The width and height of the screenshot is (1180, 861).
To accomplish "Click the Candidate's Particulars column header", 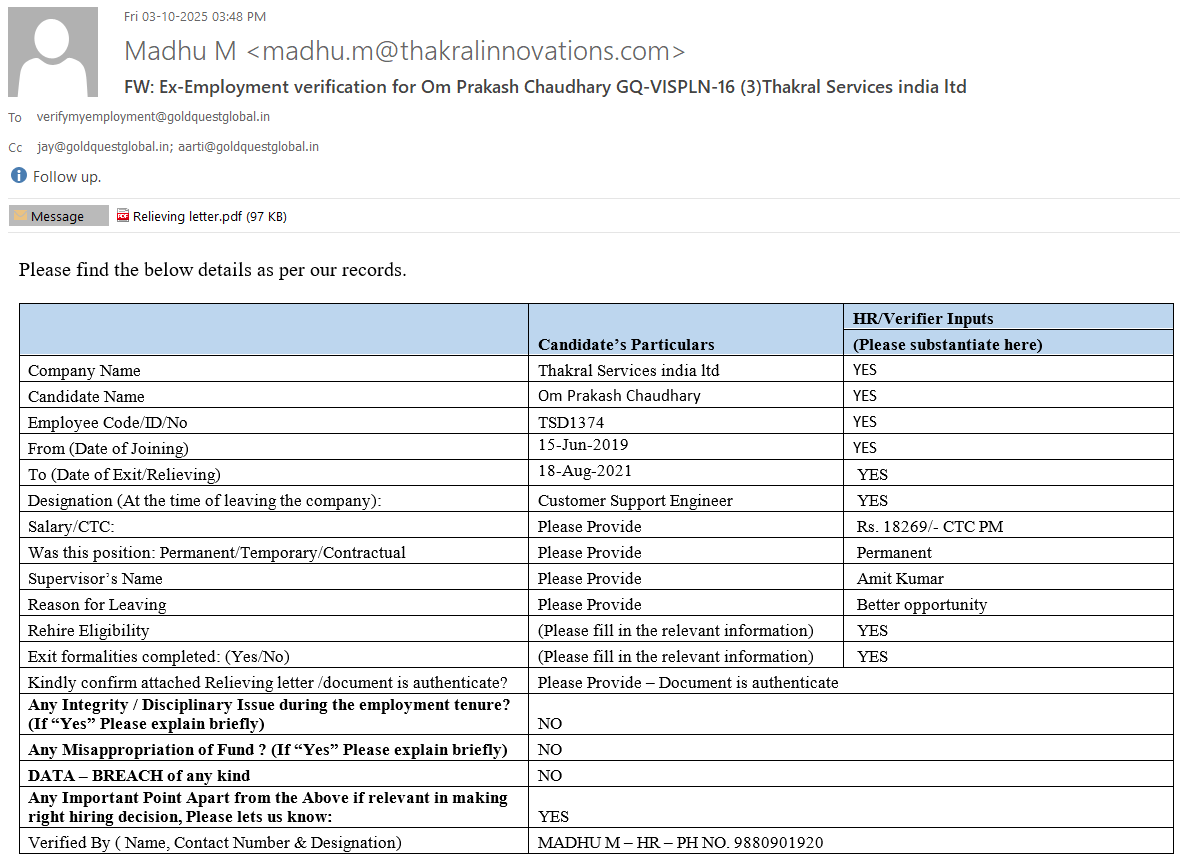I will coord(626,345).
